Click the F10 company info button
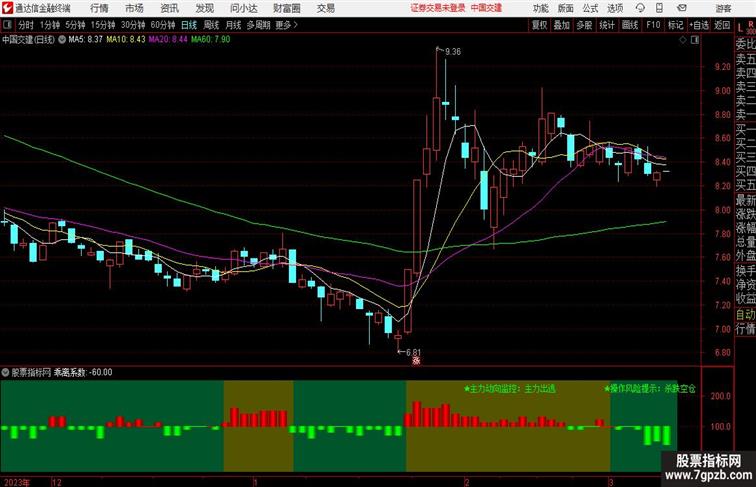756x487 pixels. (653, 25)
